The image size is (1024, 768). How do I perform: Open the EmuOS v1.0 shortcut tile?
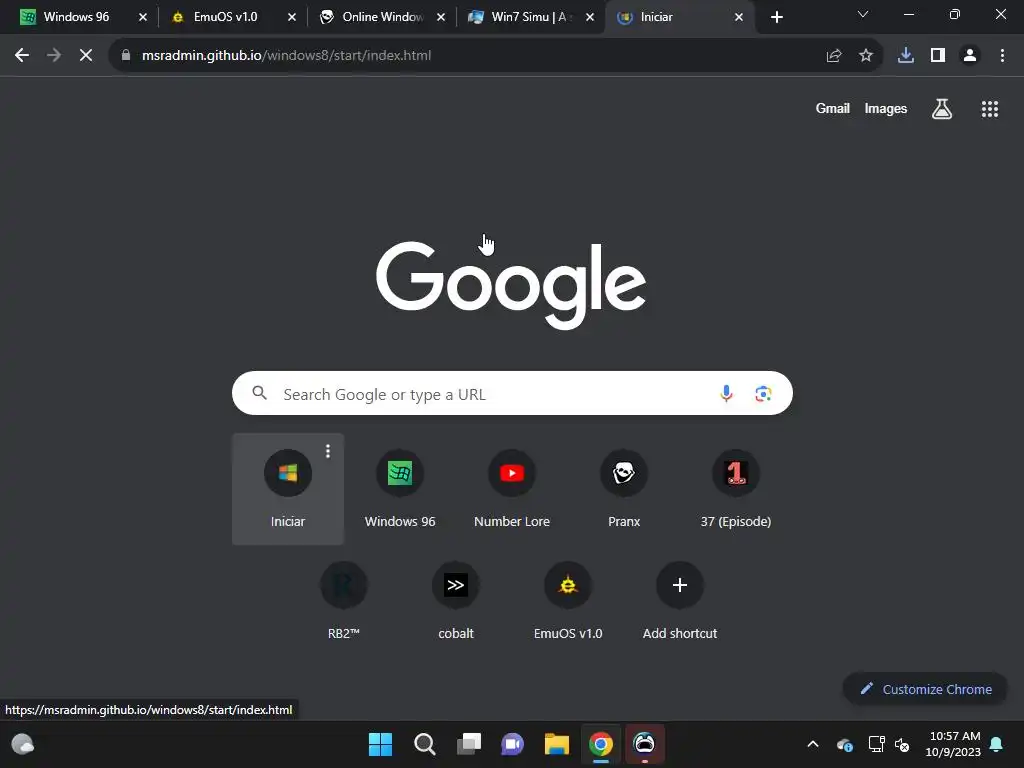click(x=568, y=601)
